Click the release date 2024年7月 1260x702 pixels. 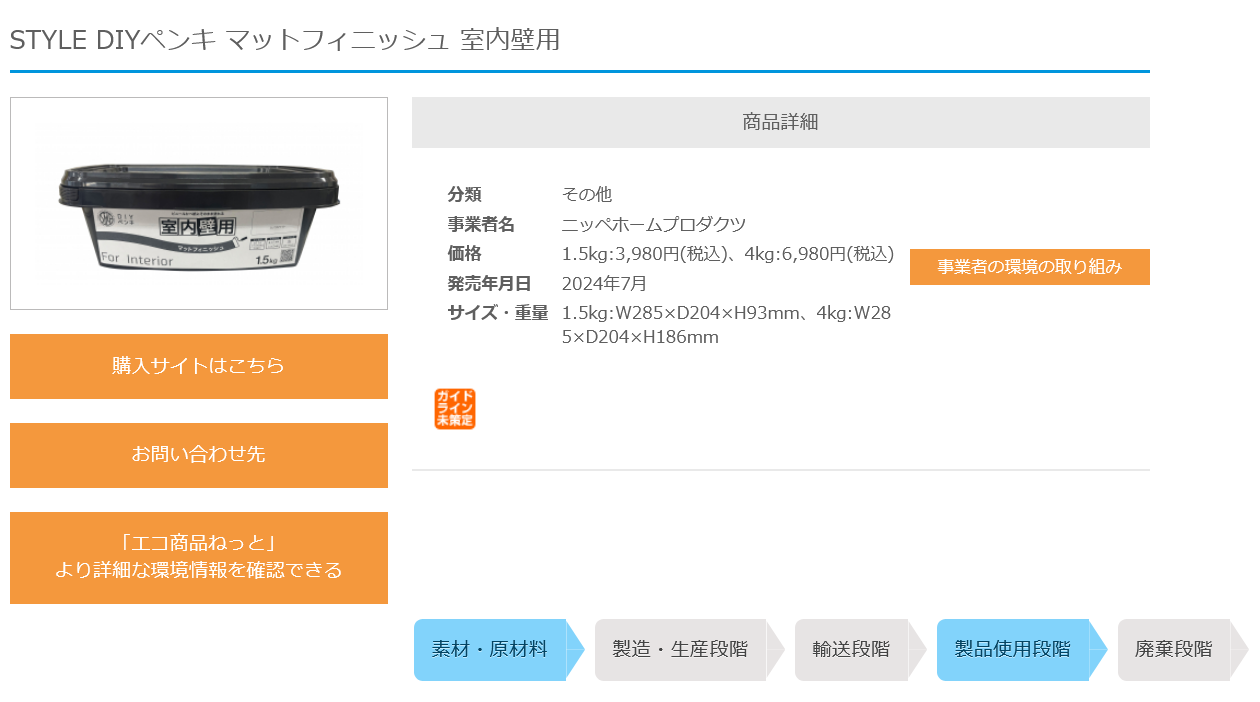[x=604, y=284]
